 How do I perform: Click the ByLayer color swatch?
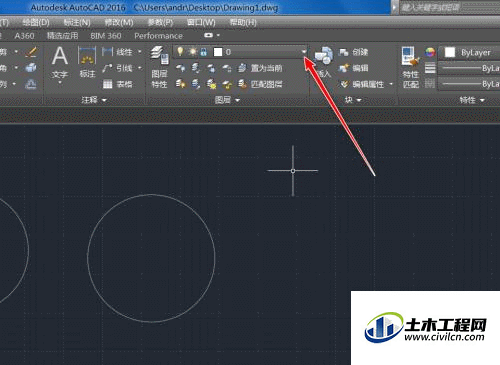450,52
